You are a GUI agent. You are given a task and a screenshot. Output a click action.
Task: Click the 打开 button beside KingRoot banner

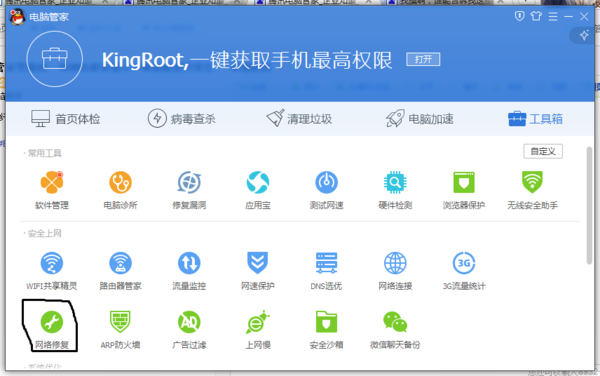click(x=423, y=60)
